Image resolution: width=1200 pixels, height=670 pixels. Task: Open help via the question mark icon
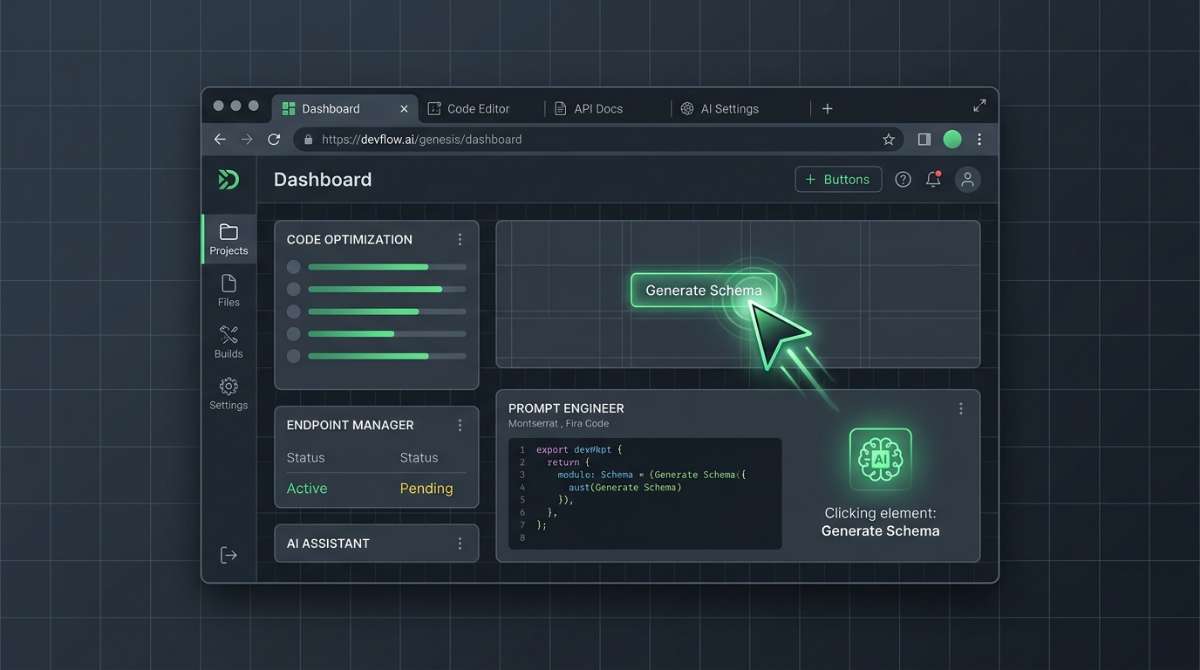click(903, 180)
